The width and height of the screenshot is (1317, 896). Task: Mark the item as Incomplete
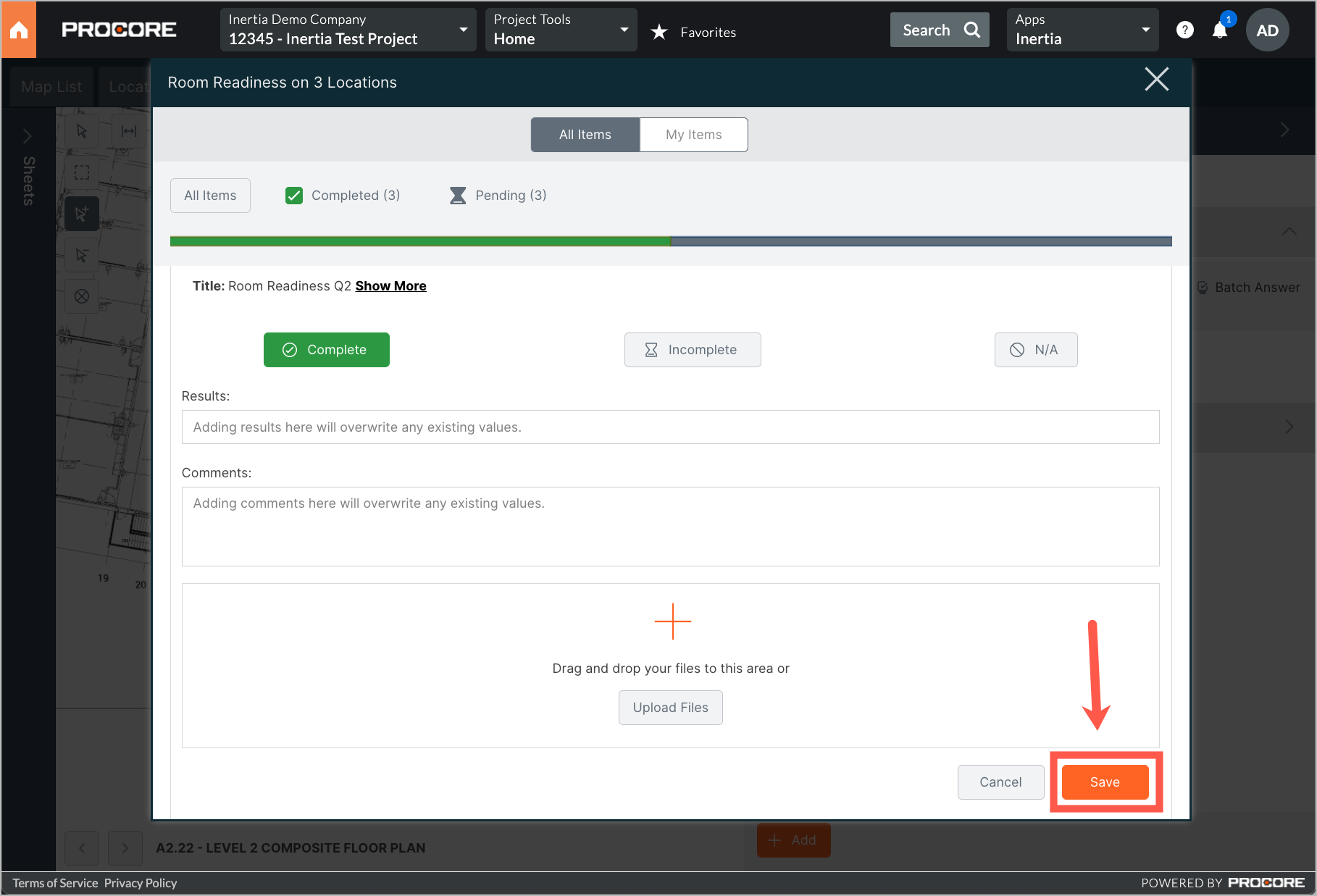[x=692, y=349]
